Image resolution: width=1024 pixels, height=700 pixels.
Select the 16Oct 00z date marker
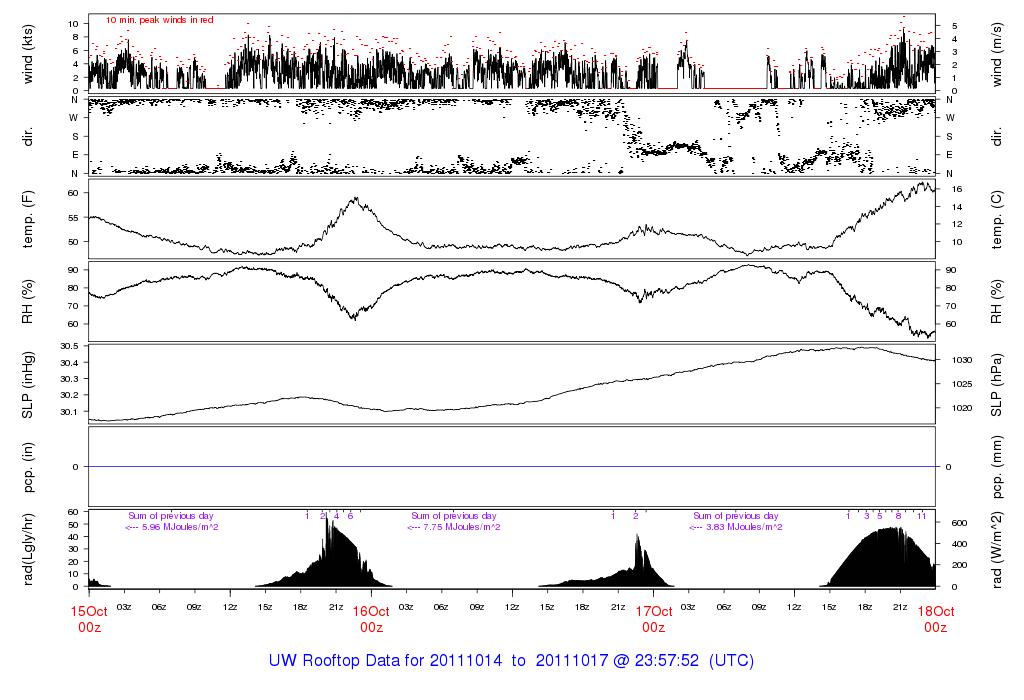coord(371,619)
